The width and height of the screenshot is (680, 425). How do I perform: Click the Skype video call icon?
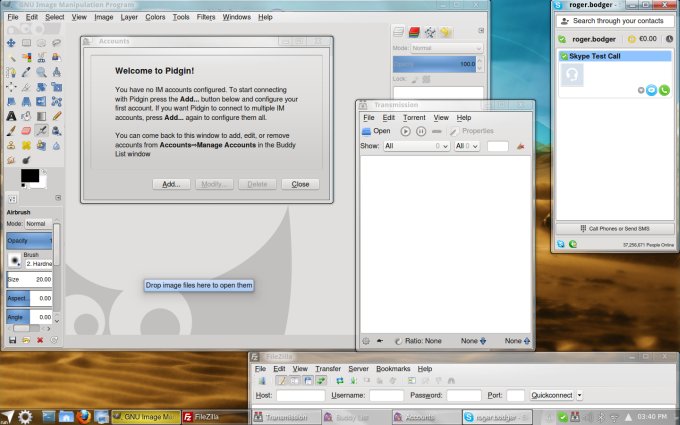tap(652, 91)
